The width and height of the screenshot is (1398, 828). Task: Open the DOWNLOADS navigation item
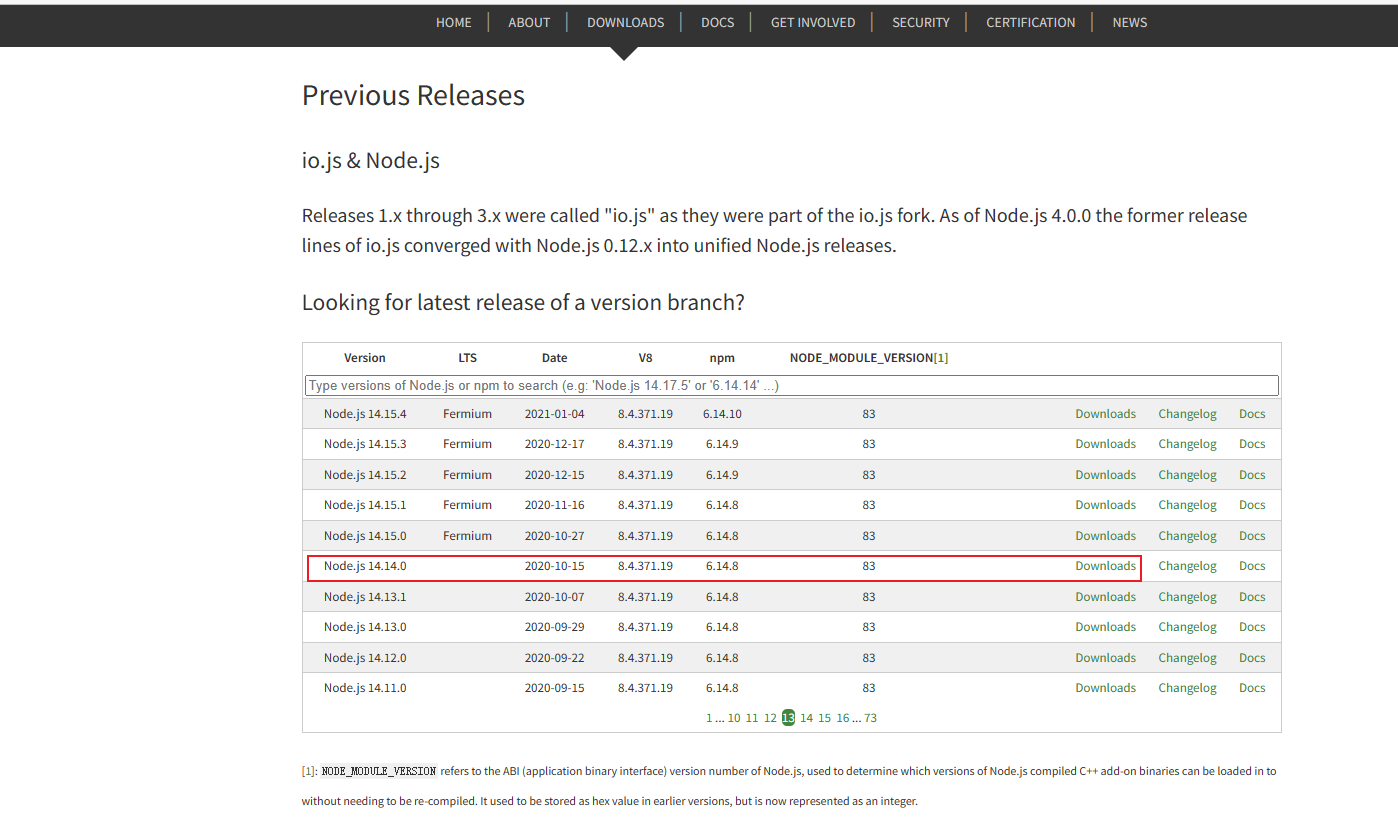[x=625, y=22]
